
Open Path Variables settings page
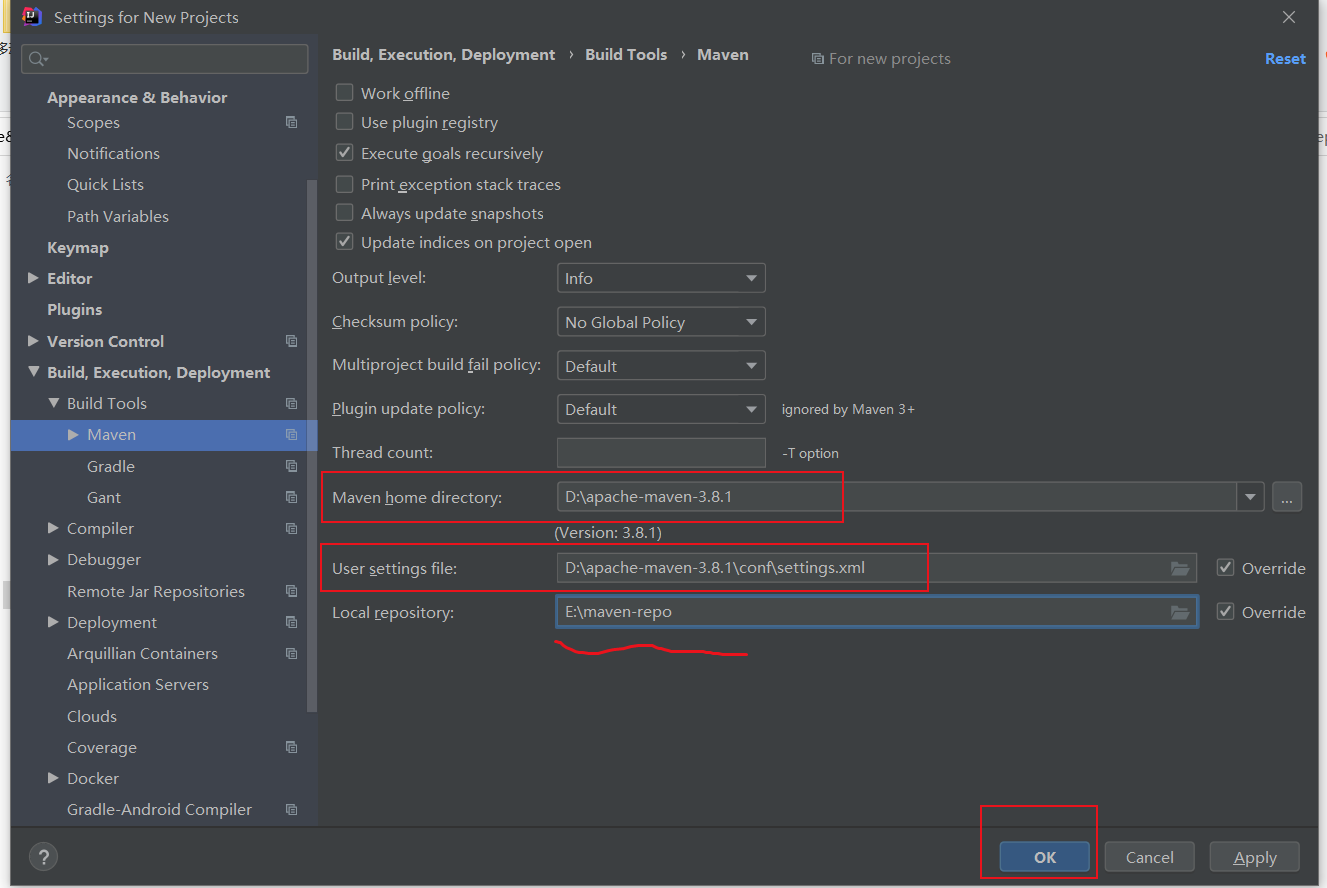[118, 216]
